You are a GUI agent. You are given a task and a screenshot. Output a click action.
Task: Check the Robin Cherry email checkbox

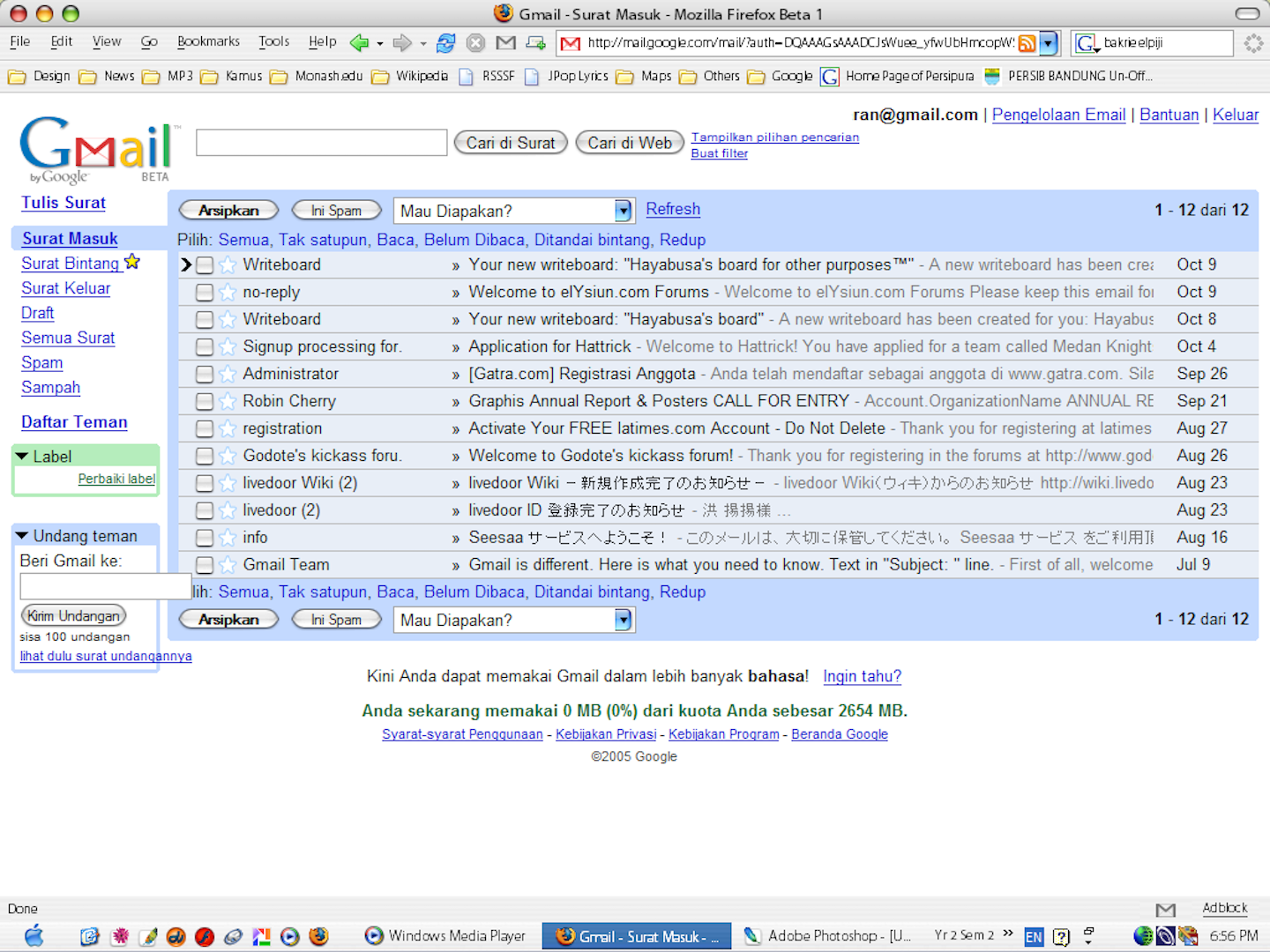[x=205, y=402]
